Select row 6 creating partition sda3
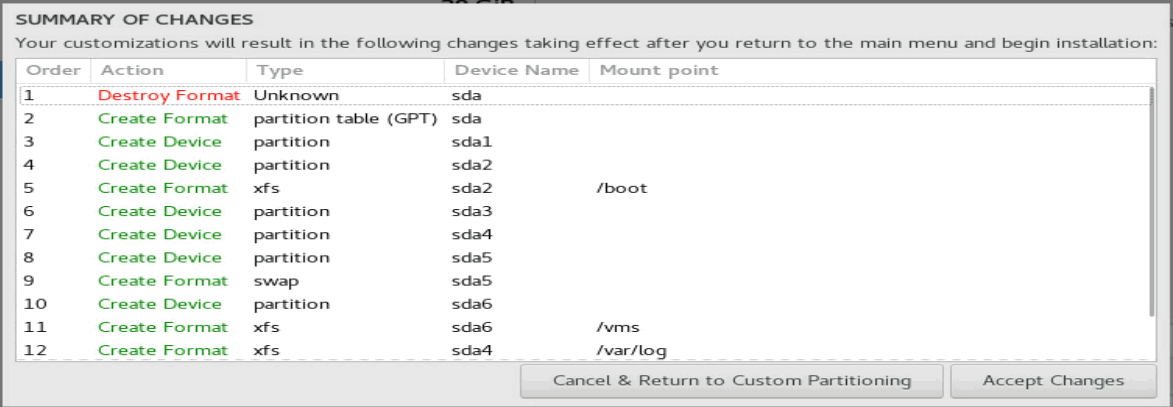Image resolution: width=1173 pixels, height=407 pixels. point(584,212)
